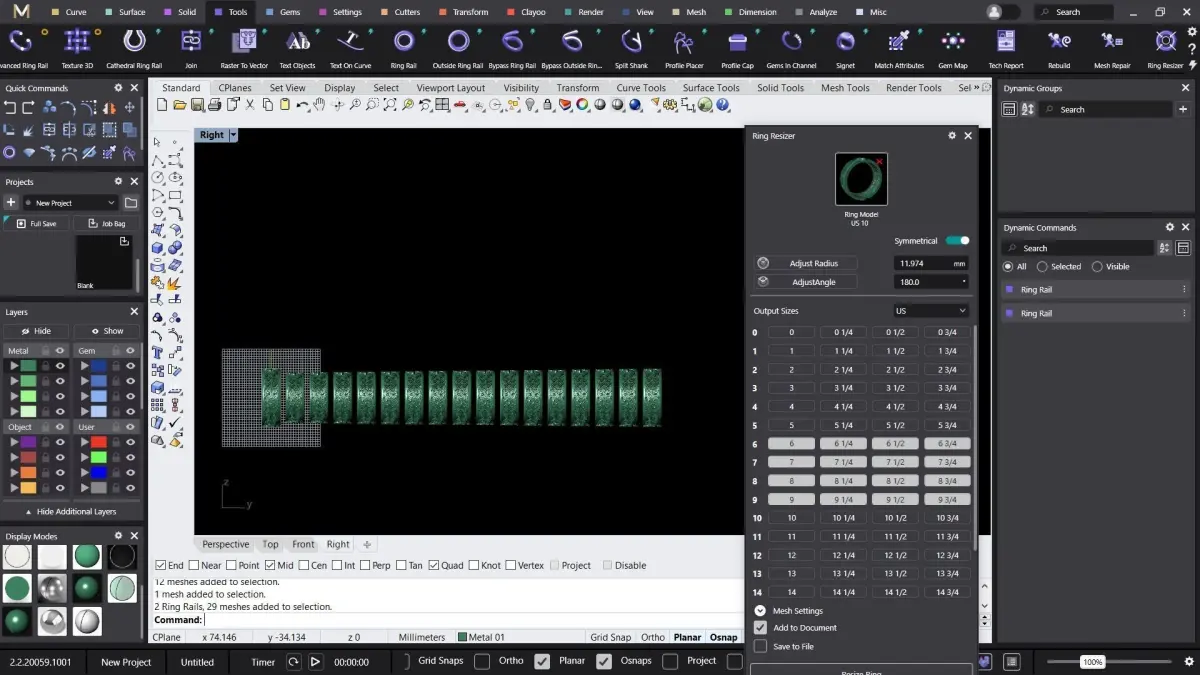
Task: Open the Render Tools toolbar tab
Action: click(913, 88)
